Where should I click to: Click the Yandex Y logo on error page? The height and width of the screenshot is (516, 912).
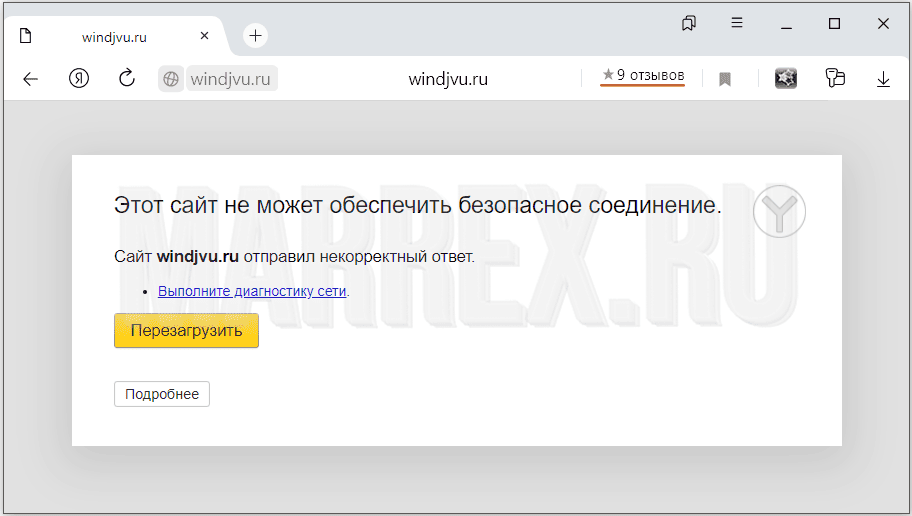coord(779,212)
